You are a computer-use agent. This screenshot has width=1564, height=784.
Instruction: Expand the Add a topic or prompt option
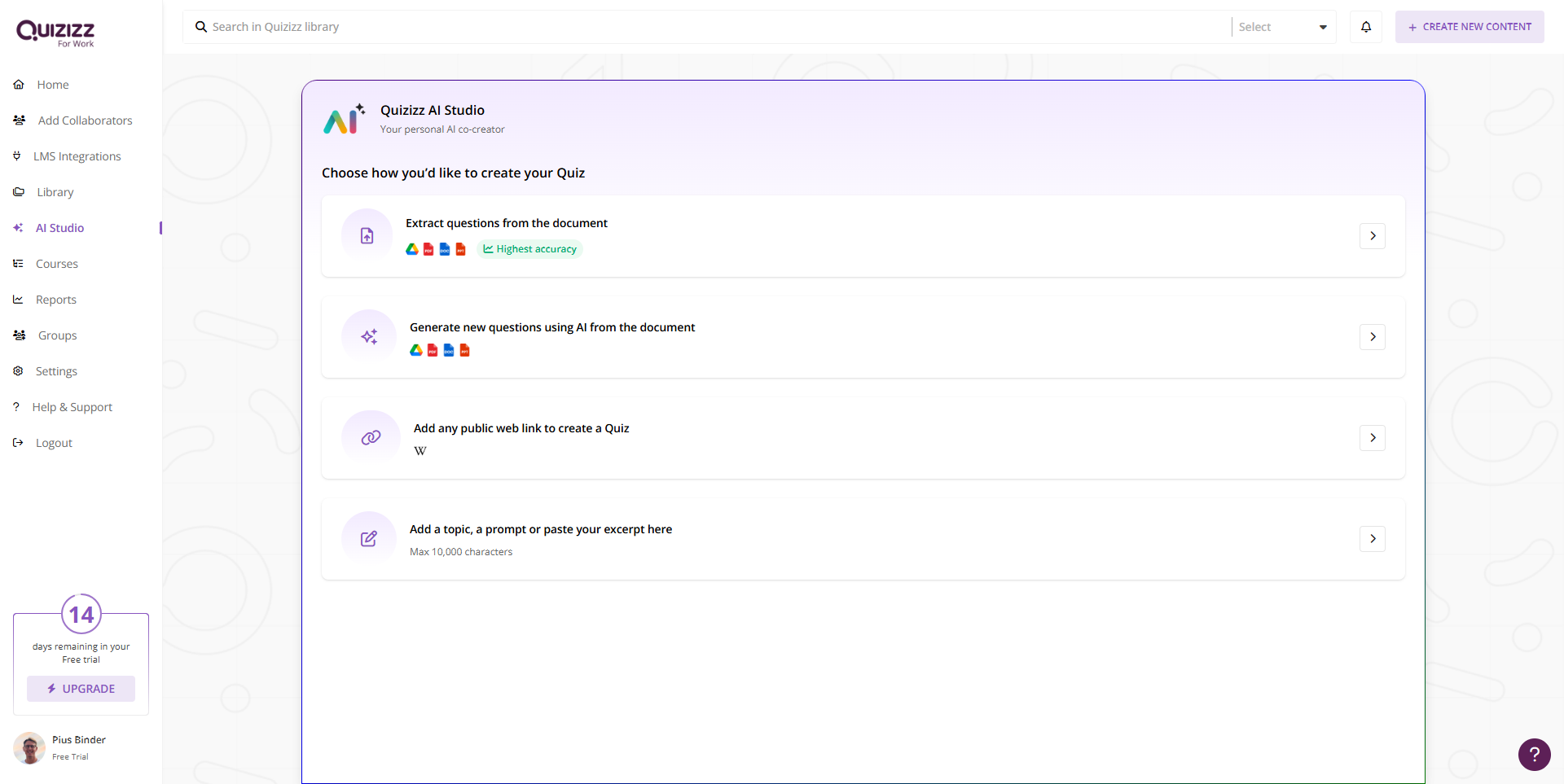1373,539
